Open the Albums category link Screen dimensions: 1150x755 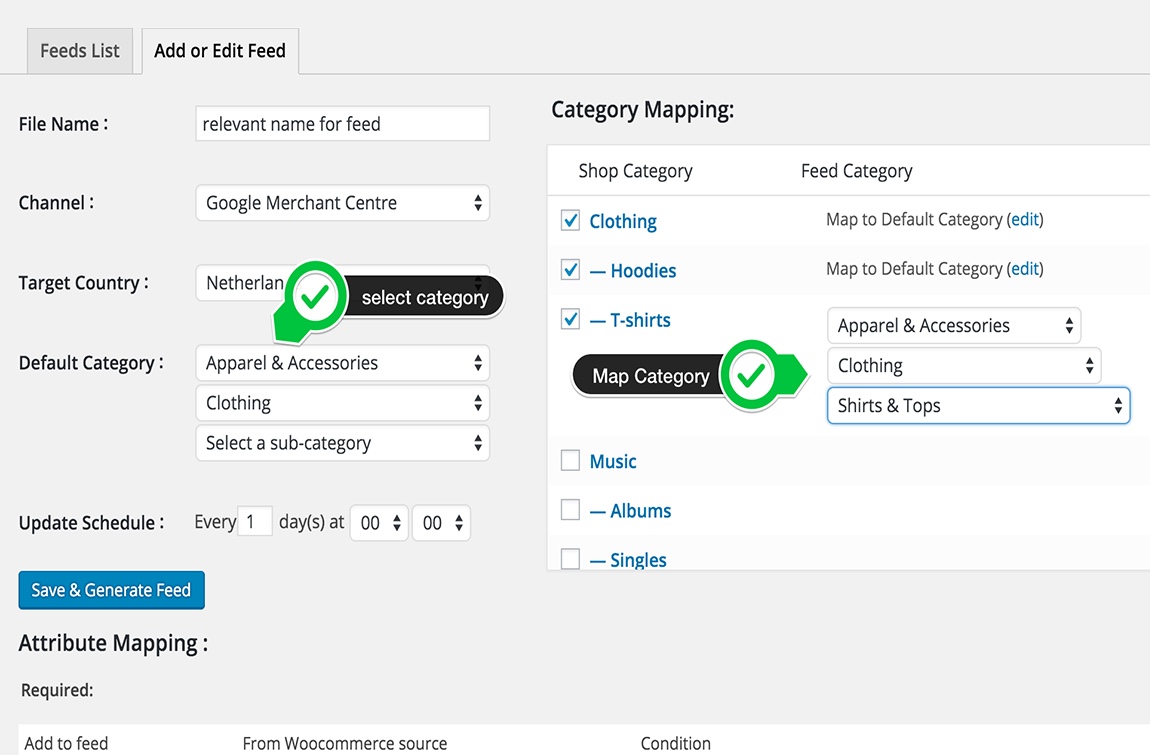tap(631, 511)
